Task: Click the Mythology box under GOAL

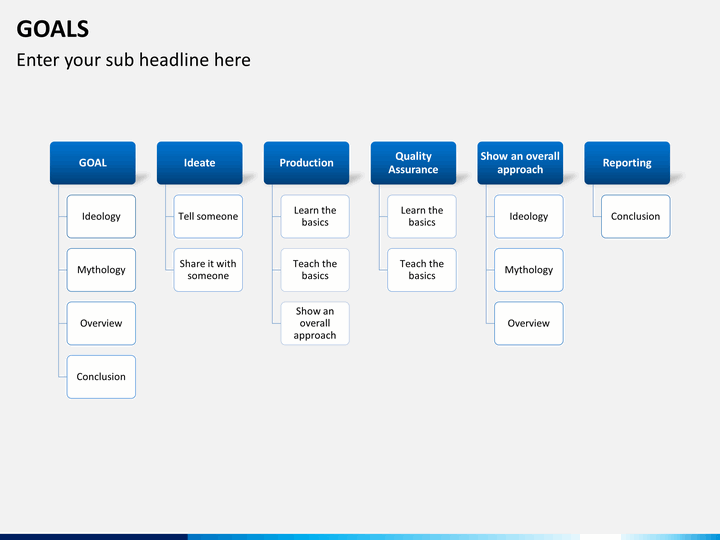Action: [101, 270]
